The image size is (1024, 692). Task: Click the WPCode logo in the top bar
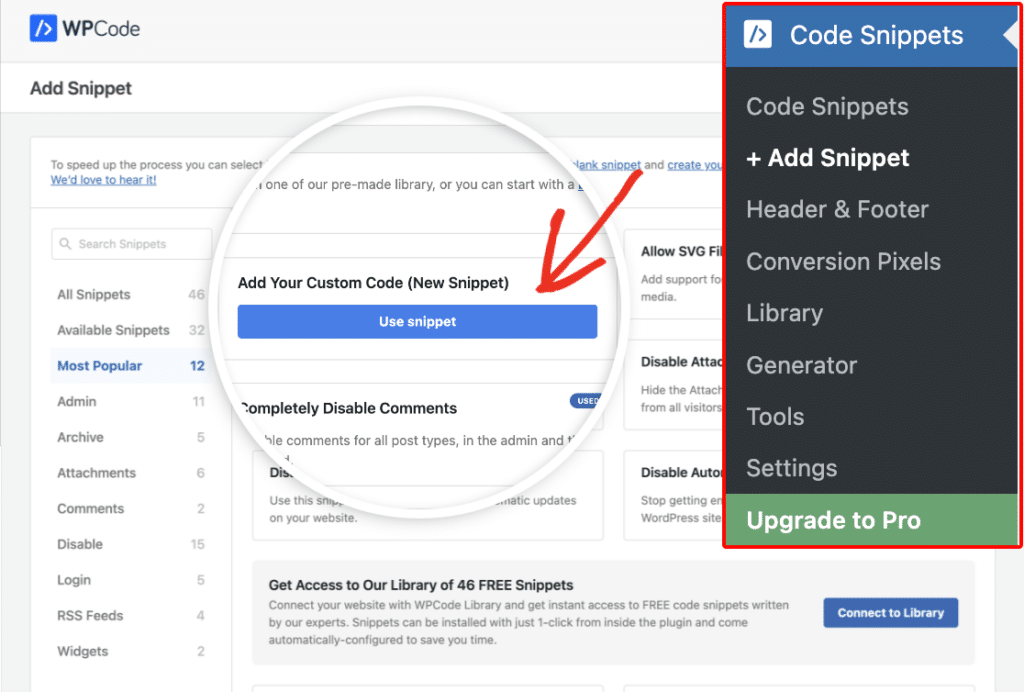84,29
